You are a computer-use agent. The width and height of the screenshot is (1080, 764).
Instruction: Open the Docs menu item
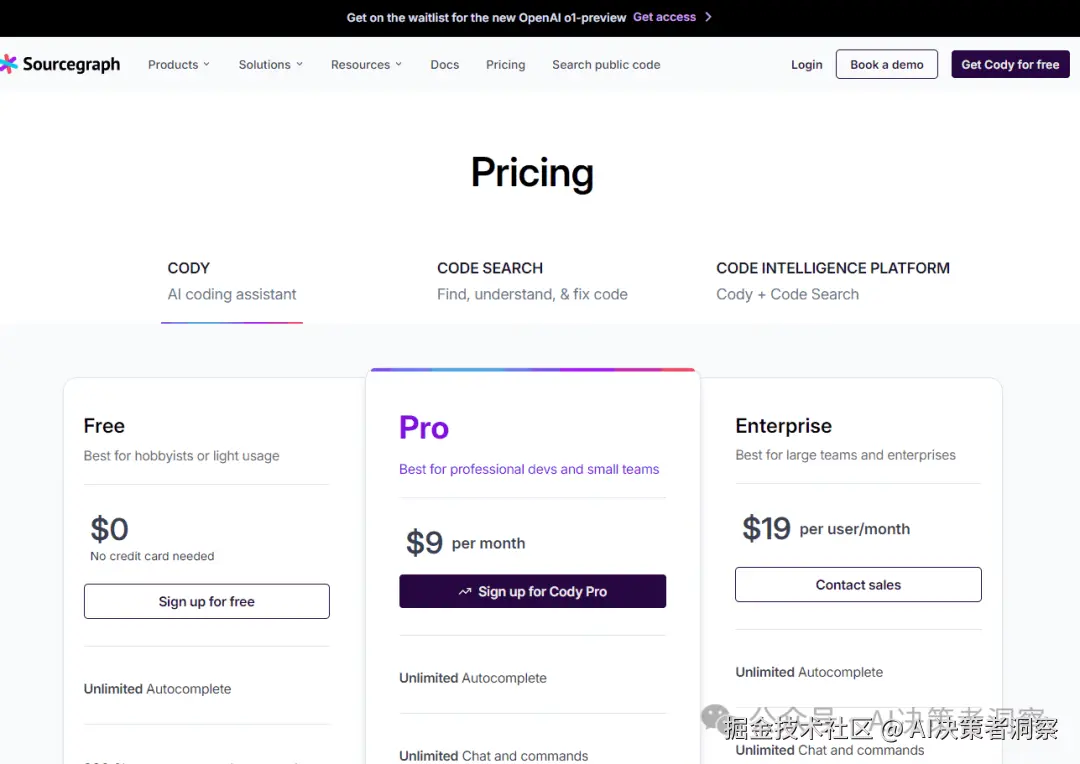pos(445,64)
